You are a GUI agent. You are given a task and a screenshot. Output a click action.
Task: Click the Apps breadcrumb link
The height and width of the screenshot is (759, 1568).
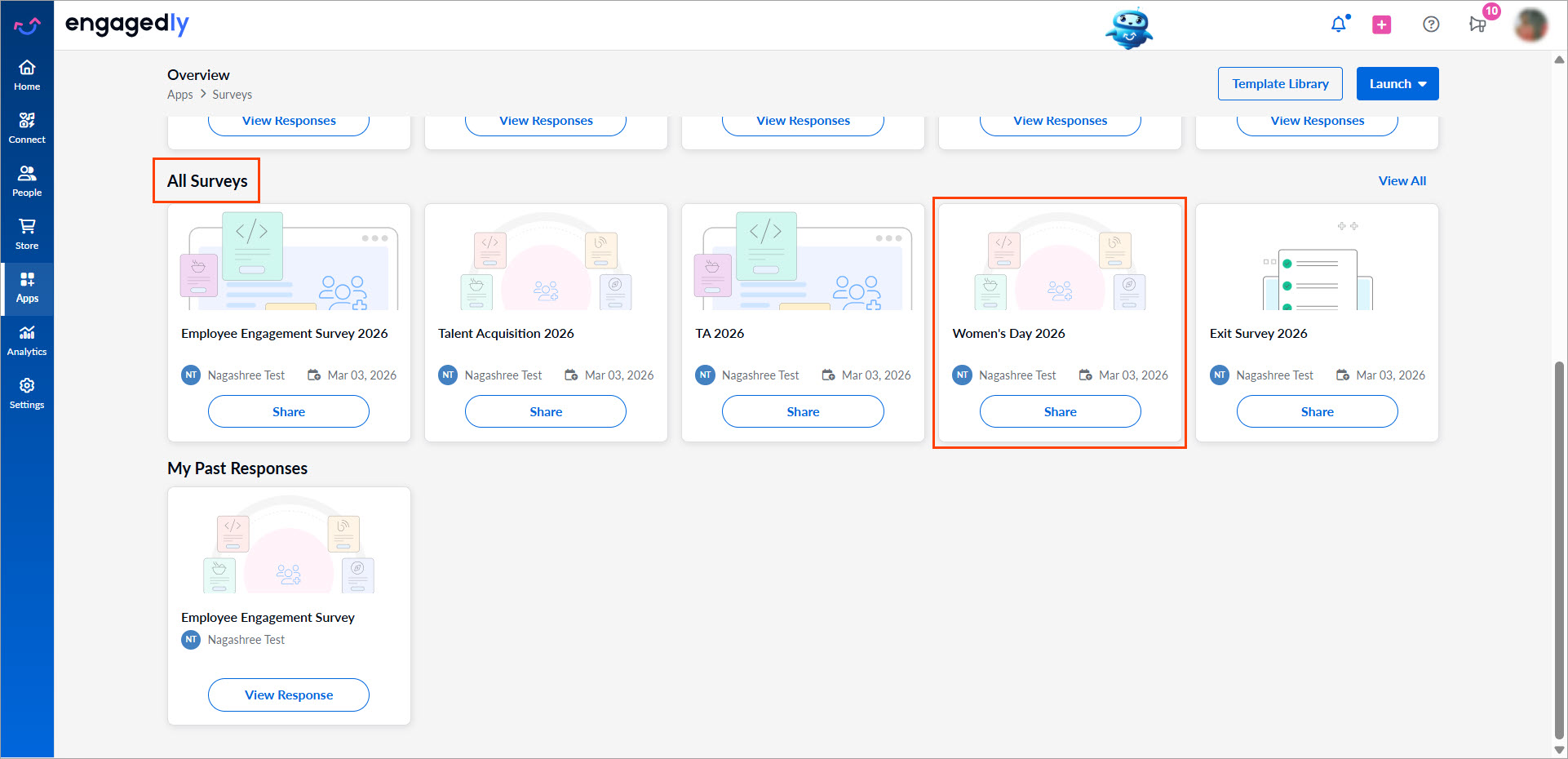click(x=180, y=95)
